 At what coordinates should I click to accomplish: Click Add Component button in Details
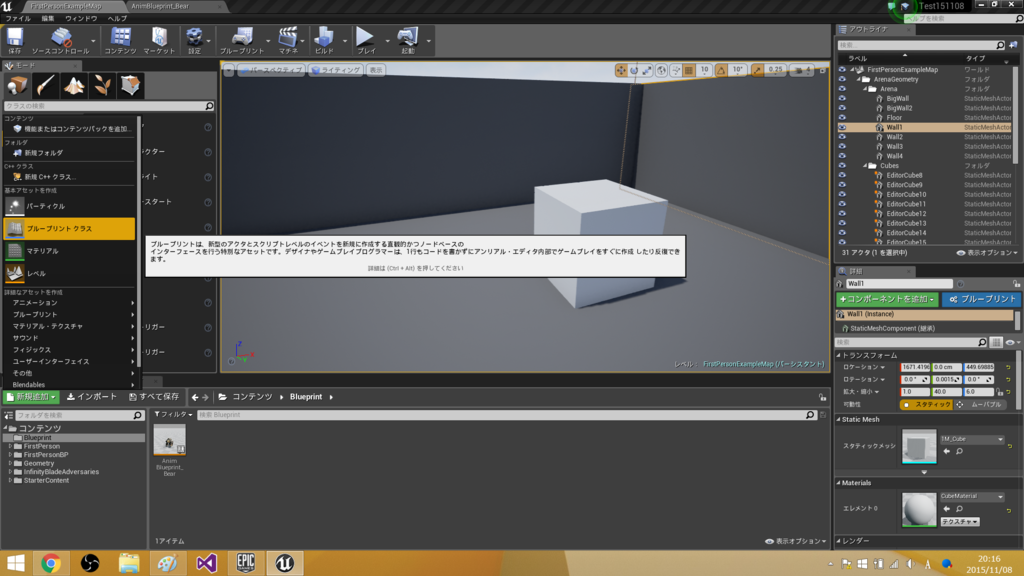887,299
